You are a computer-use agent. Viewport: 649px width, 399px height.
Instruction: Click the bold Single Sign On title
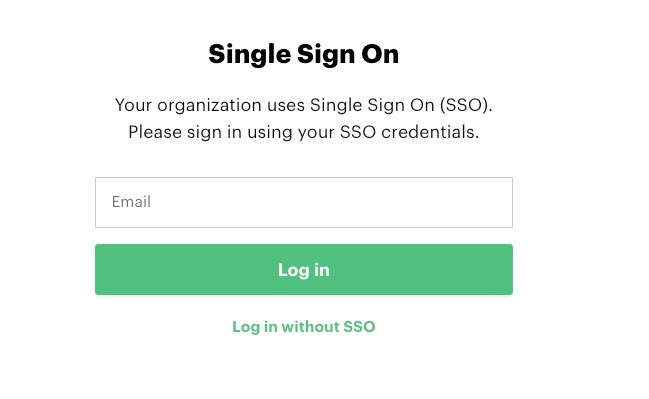[304, 54]
